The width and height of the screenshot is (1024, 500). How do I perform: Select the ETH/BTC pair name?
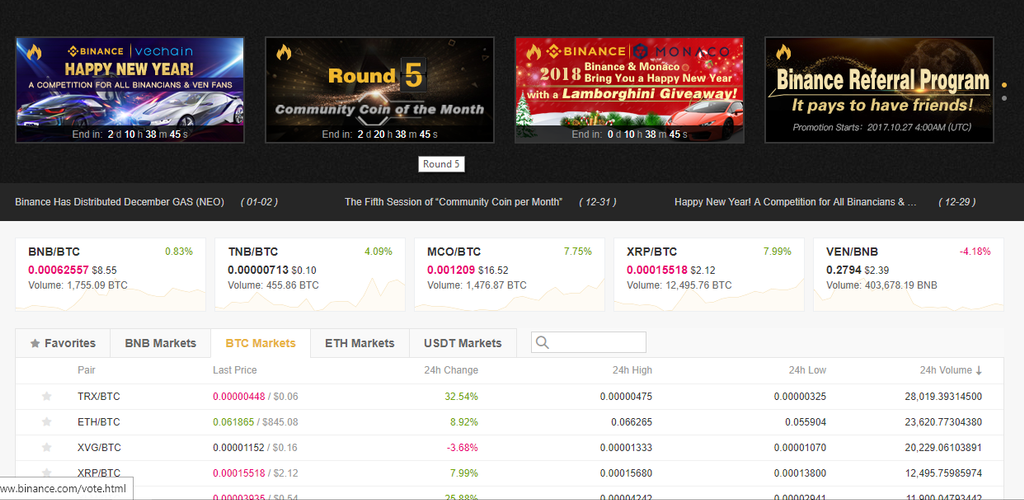[x=99, y=422]
